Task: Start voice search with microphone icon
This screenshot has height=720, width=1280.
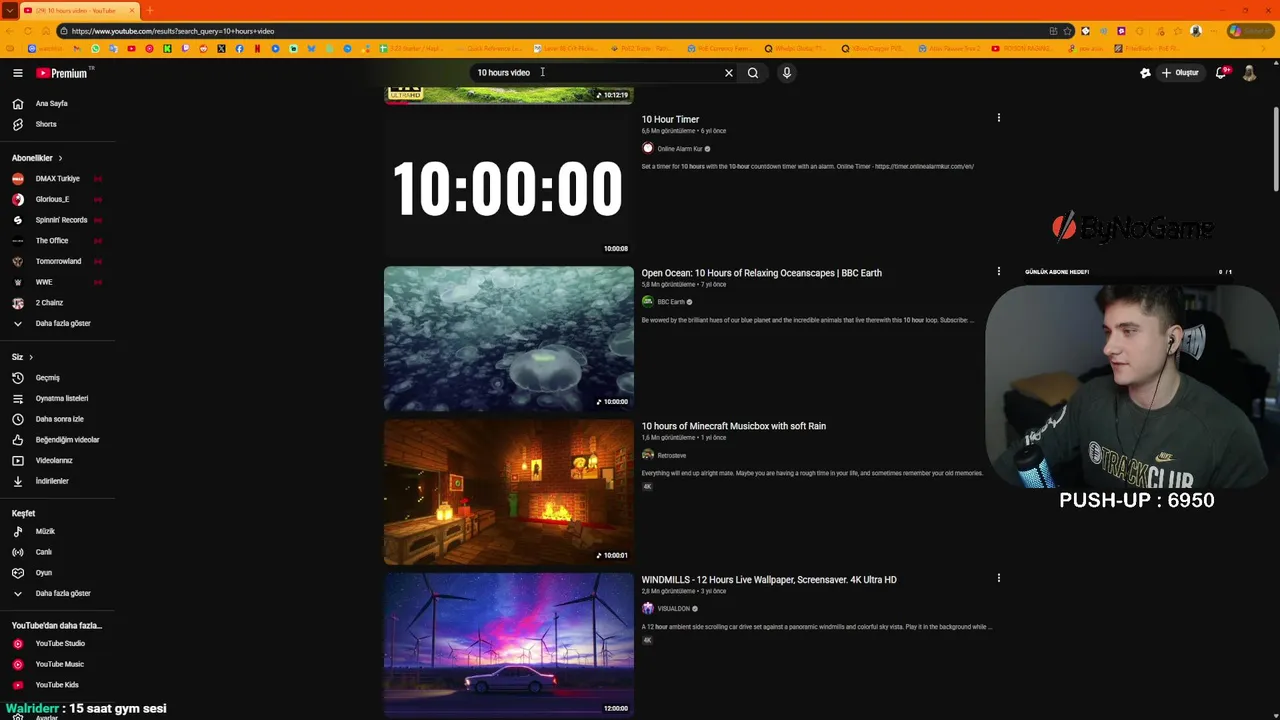Action: click(x=787, y=73)
